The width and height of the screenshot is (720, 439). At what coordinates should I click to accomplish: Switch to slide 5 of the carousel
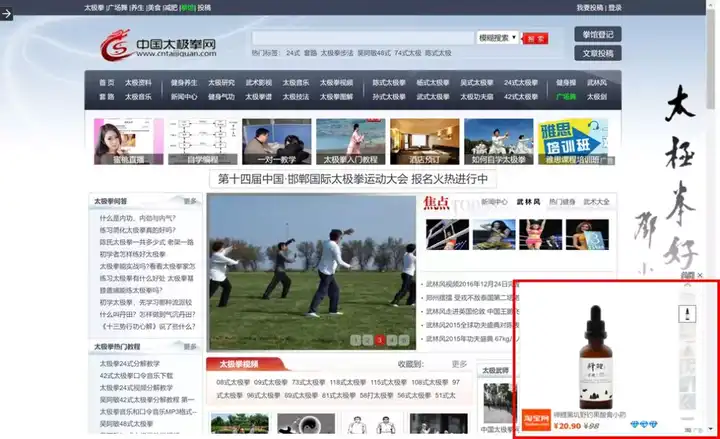(x=404, y=340)
